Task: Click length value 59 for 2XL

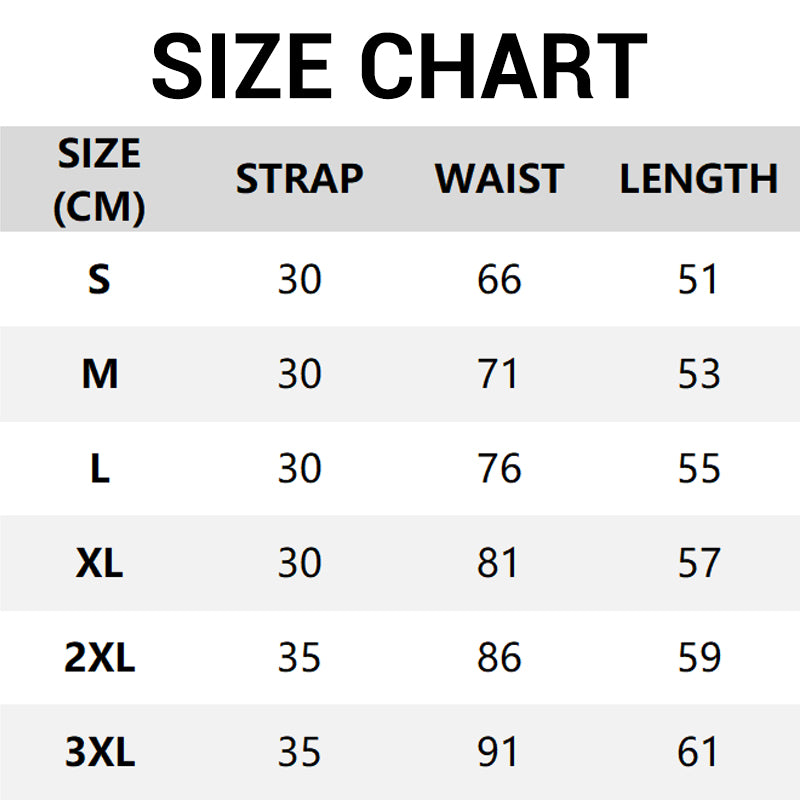Action: [699, 657]
